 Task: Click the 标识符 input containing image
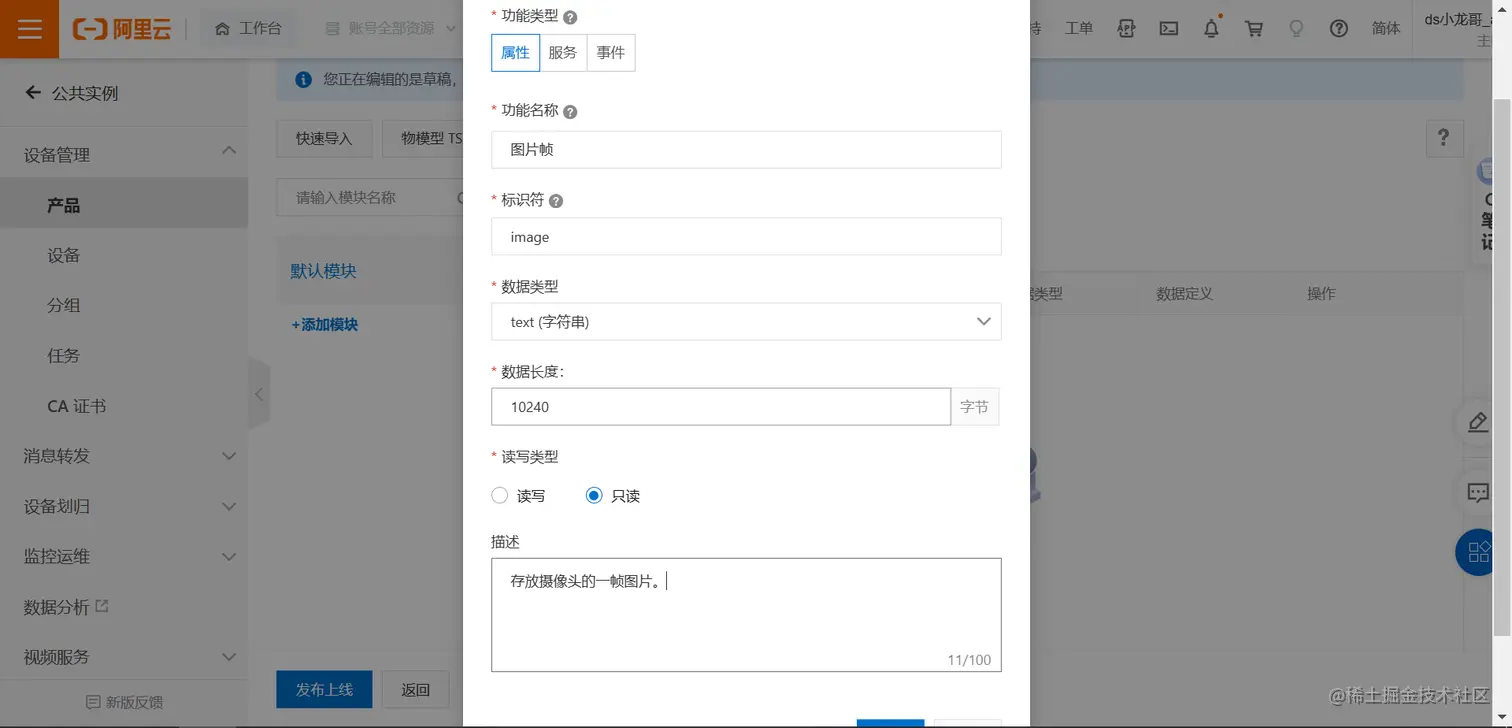click(x=746, y=237)
